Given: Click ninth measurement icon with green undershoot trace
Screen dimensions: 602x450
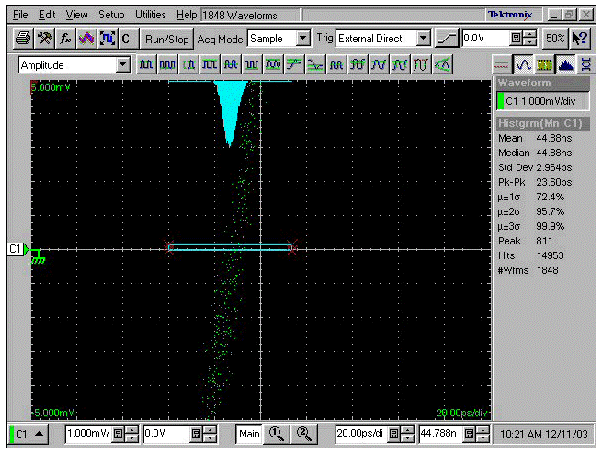Looking at the screenshot, I should pyautogui.click(x=315, y=65).
